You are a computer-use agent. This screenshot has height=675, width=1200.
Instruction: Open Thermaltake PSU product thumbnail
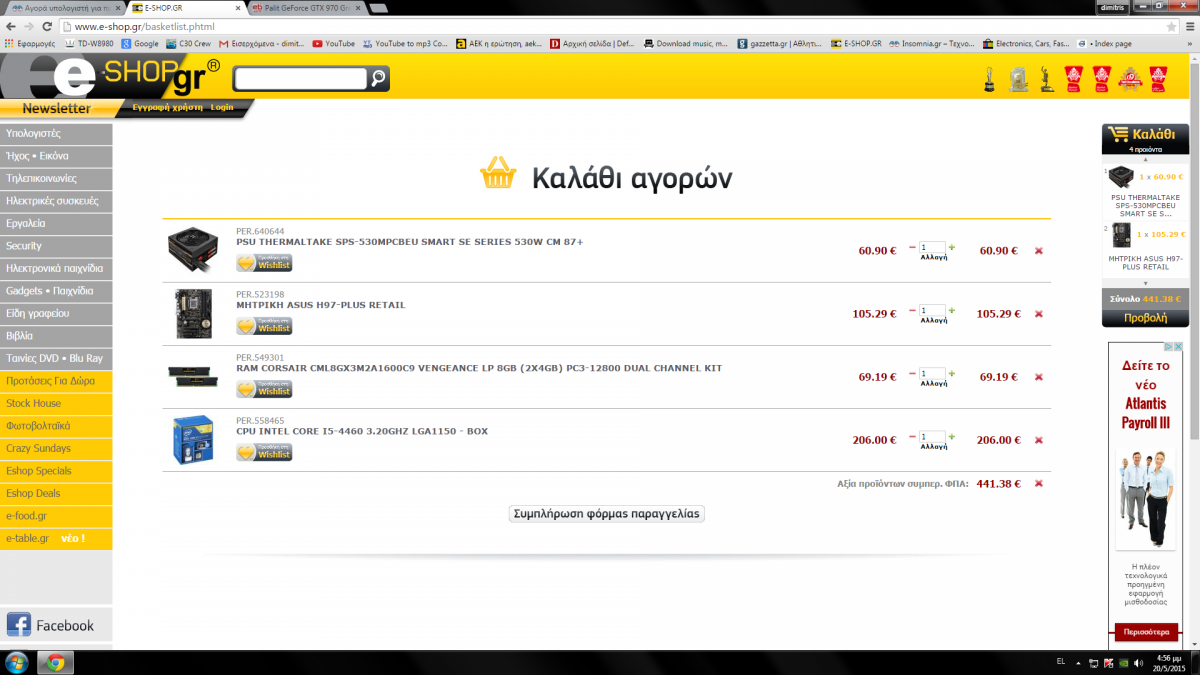pos(193,251)
